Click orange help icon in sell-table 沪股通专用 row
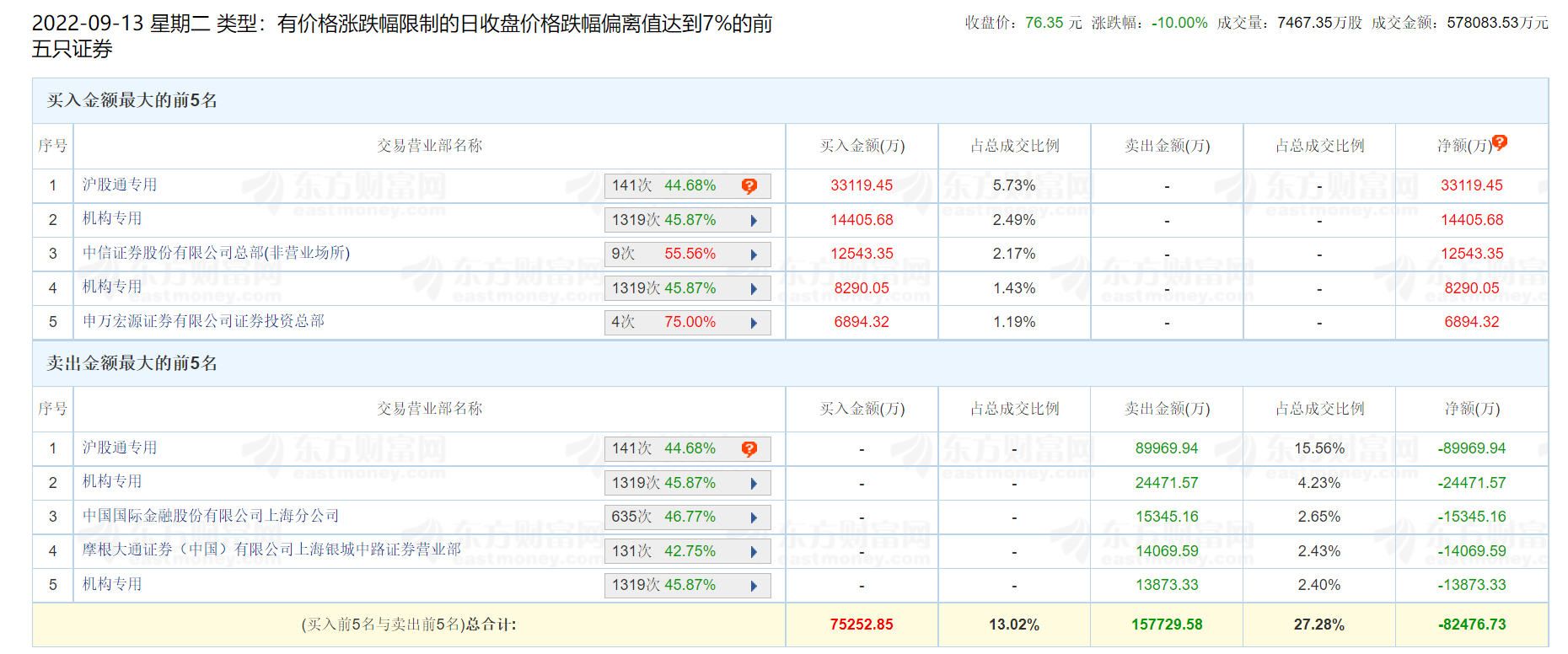The width and height of the screenshot is (1568, 654). pos(749,449)
